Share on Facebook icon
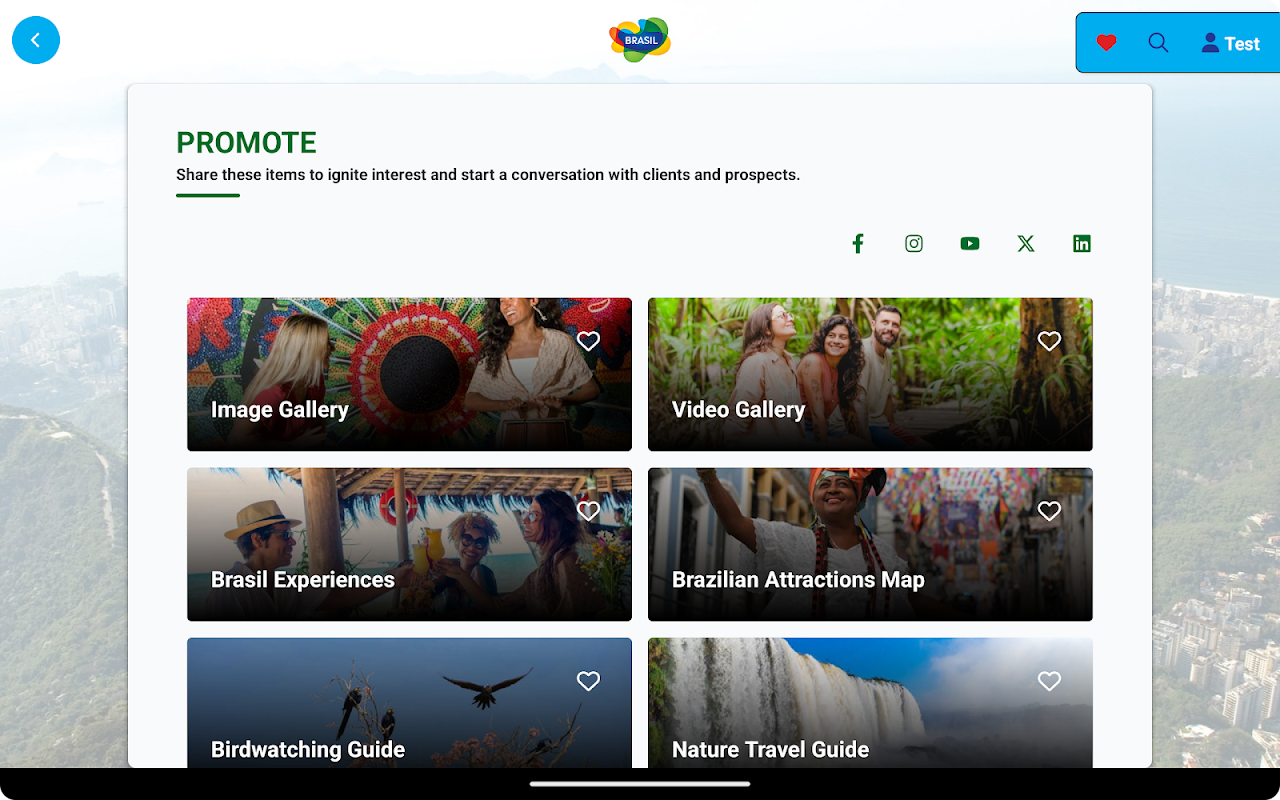This screenshot has width=1280, height=800. (858, 243)
